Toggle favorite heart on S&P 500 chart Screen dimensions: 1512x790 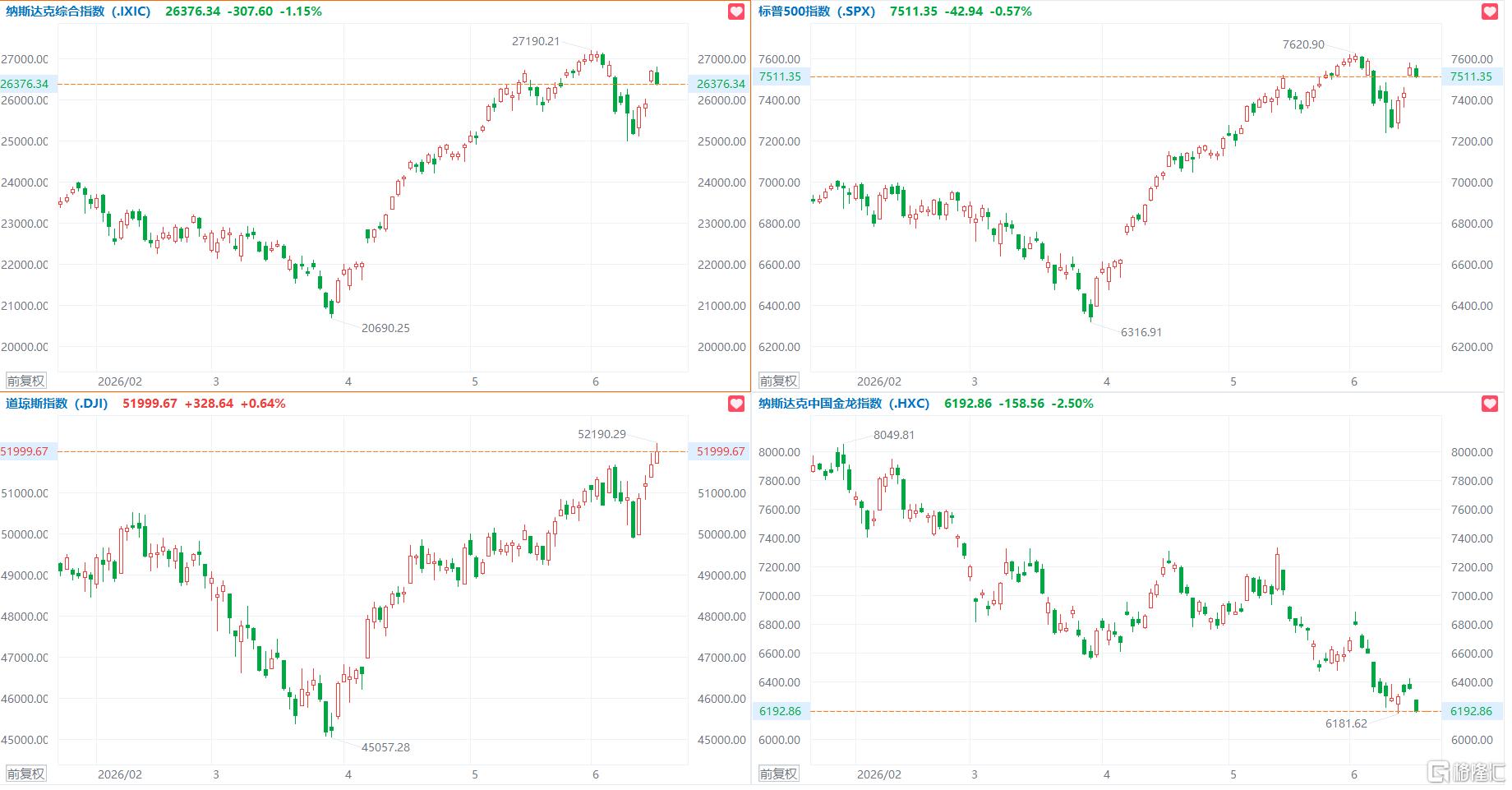point(1490,12)
